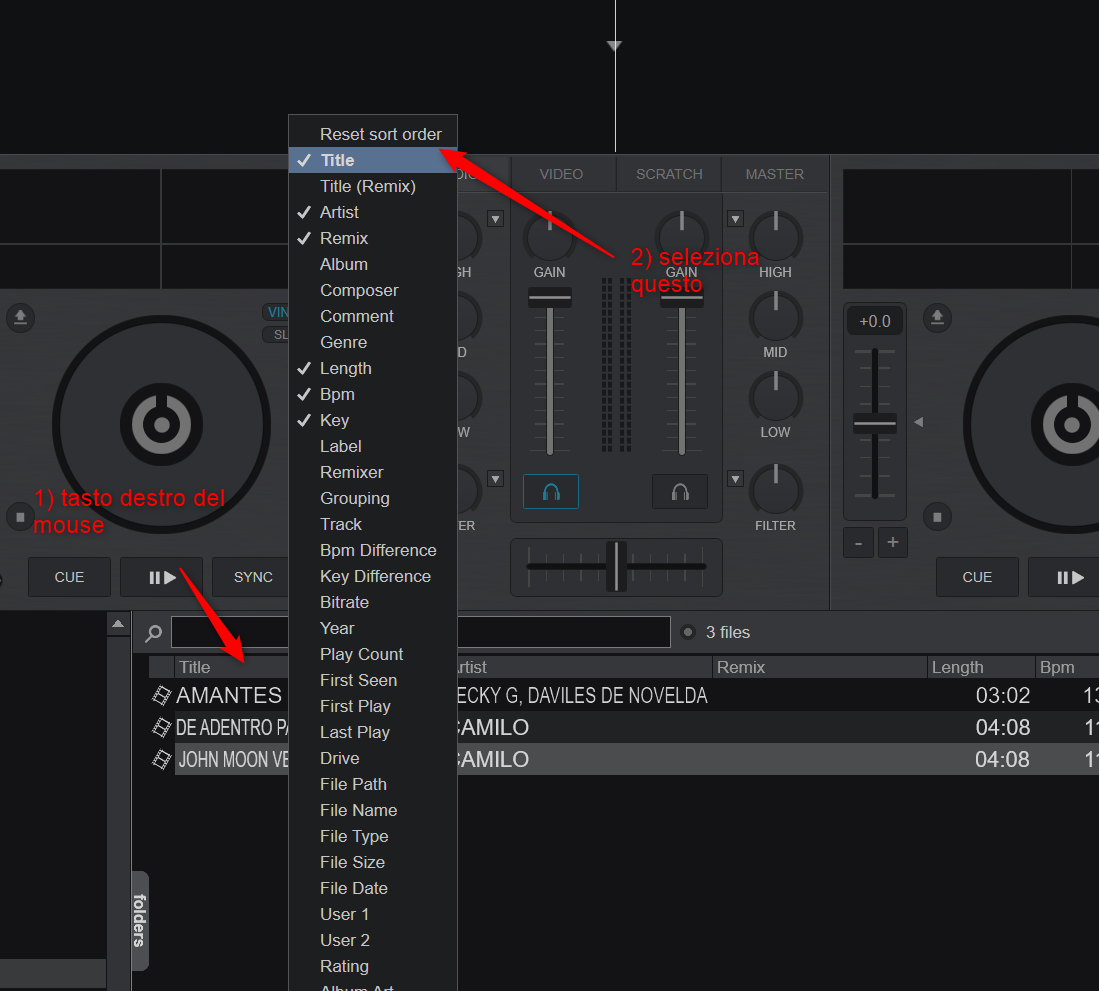The width and height of the screenshot is (1099, 991).
Task: Click the left channel GAIN knob
Action: (550, 235)
